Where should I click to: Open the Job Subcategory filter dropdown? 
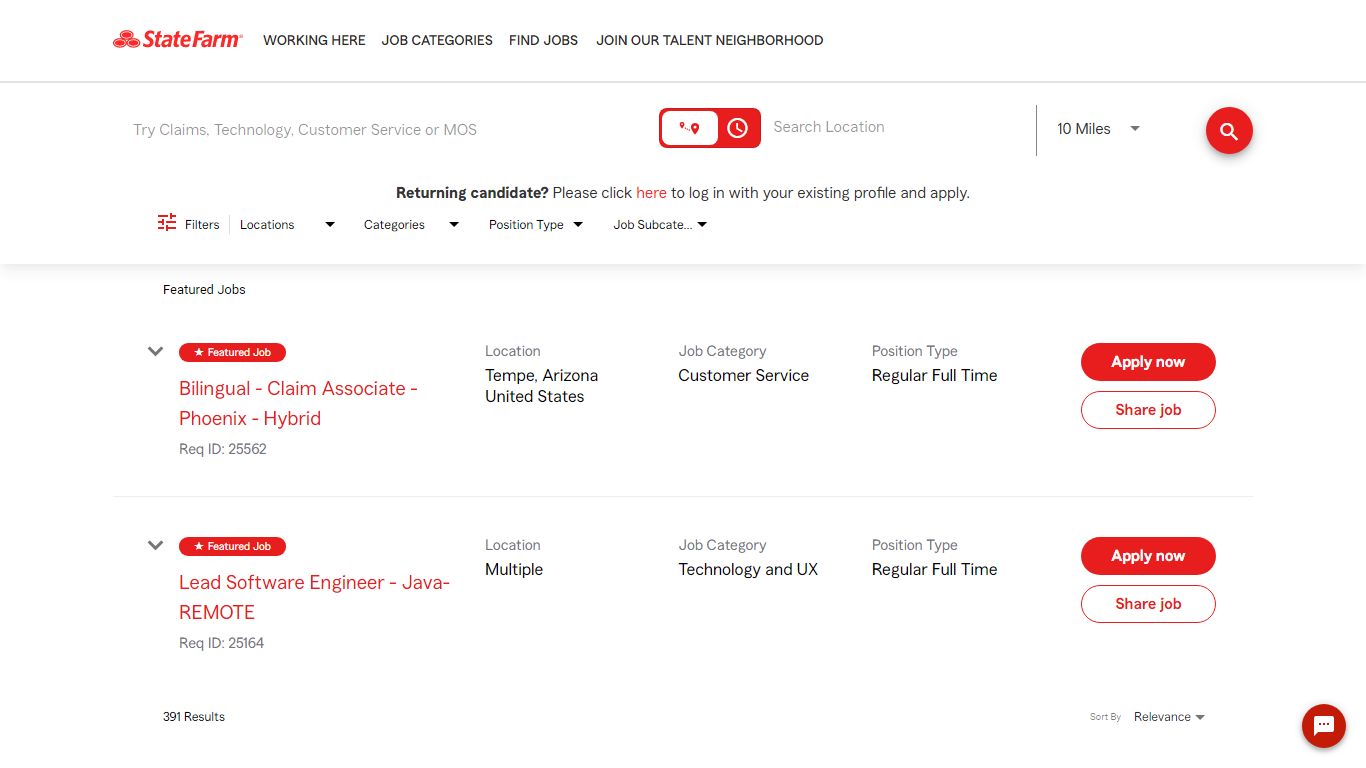660,225
